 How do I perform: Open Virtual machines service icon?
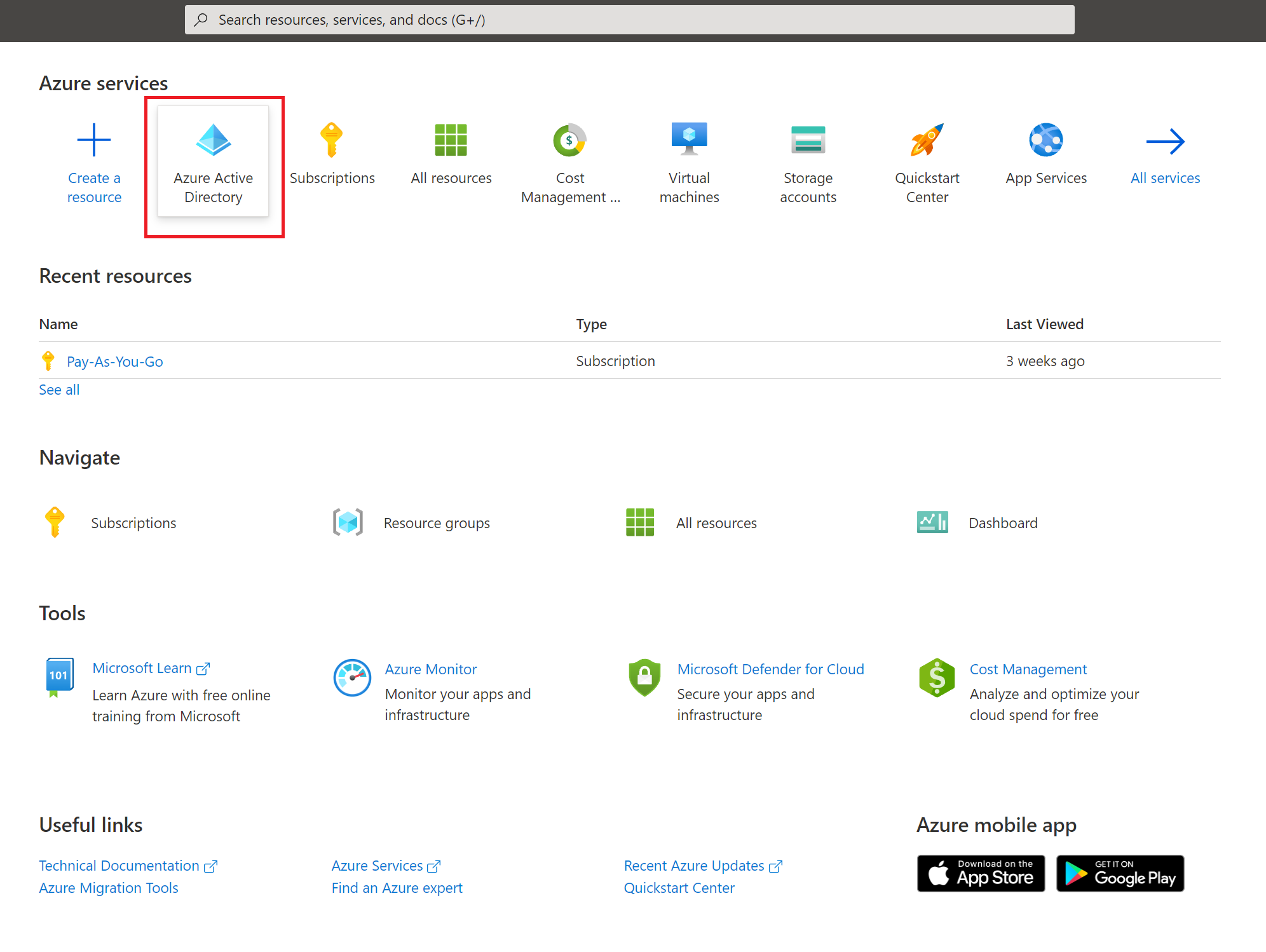click(690, 139)
